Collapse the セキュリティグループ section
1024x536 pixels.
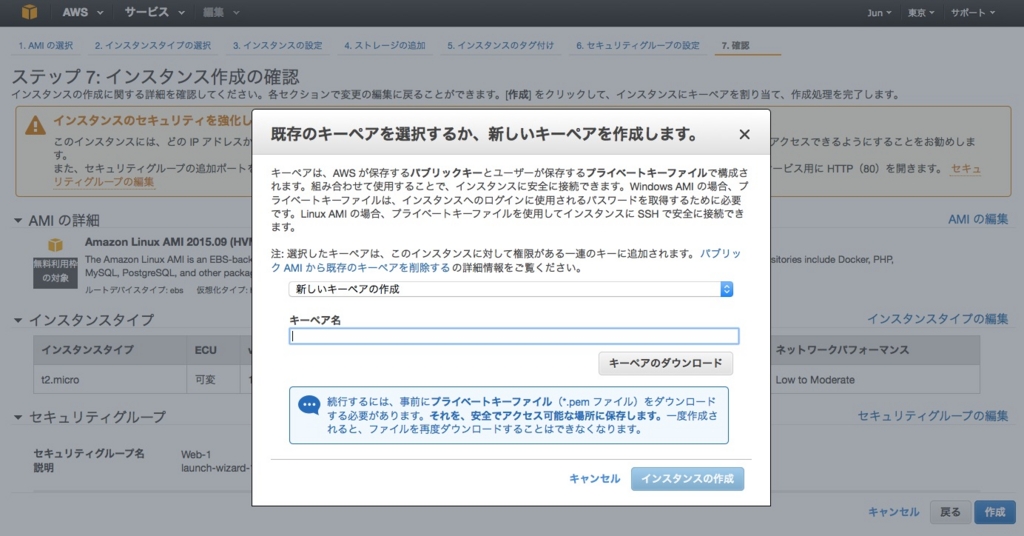[18, 417]
